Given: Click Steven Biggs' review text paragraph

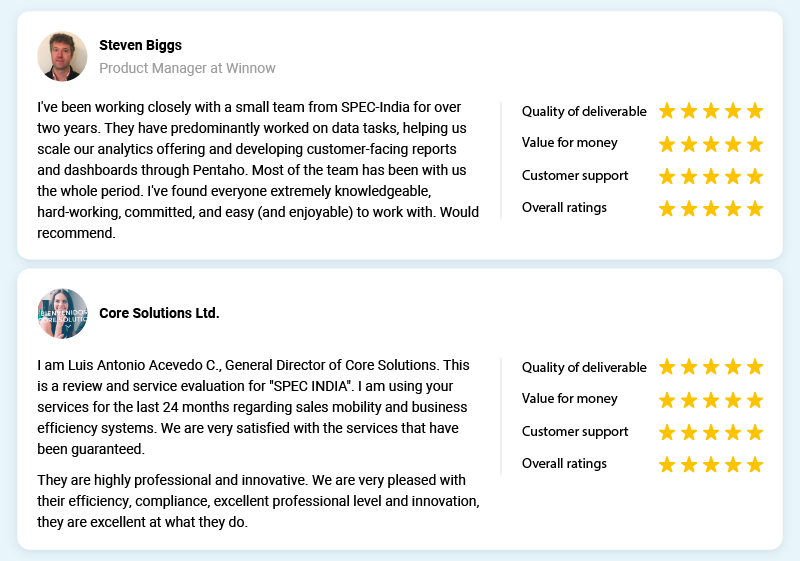Looking at the screenshot, I should click(258, 170).
